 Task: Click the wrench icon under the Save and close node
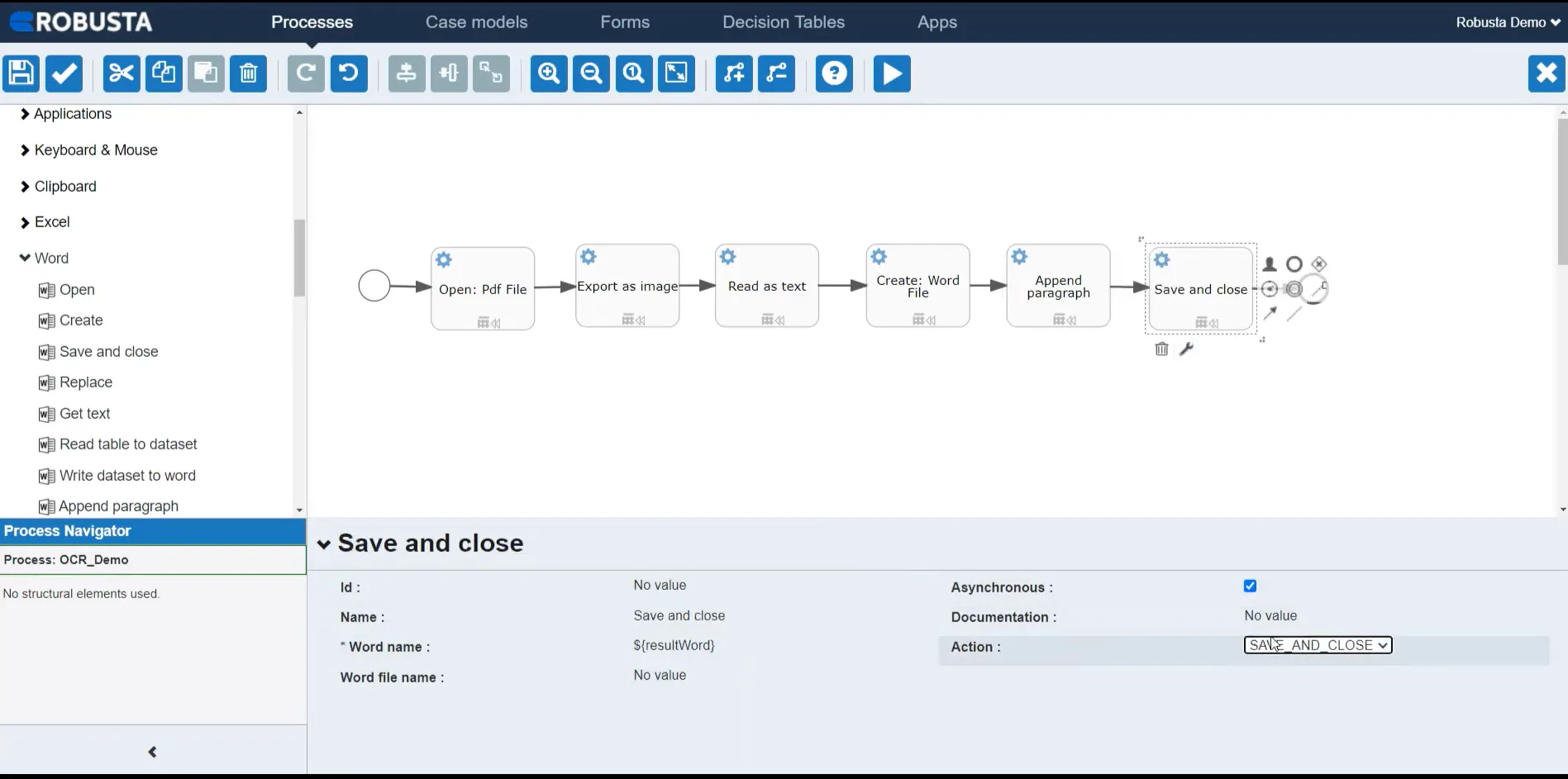tap(1186, 349)
